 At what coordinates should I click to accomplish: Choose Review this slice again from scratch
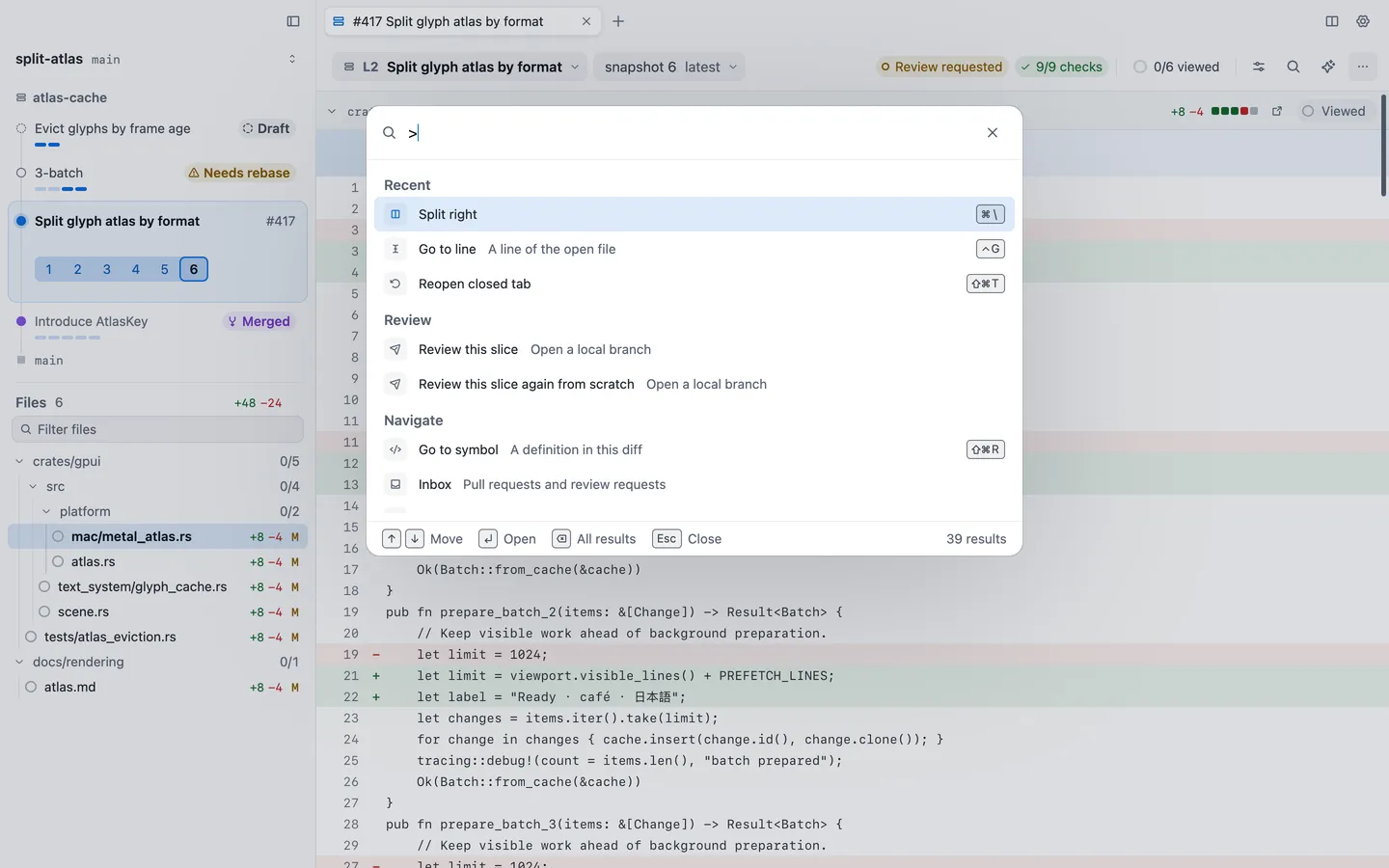click(694, 384)
